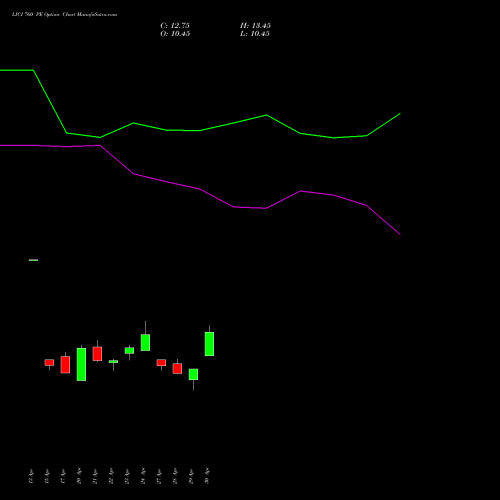Click the red candlestick for 21 Apr
The width and height of the screenshot is (500, 500).
point(97,353)
